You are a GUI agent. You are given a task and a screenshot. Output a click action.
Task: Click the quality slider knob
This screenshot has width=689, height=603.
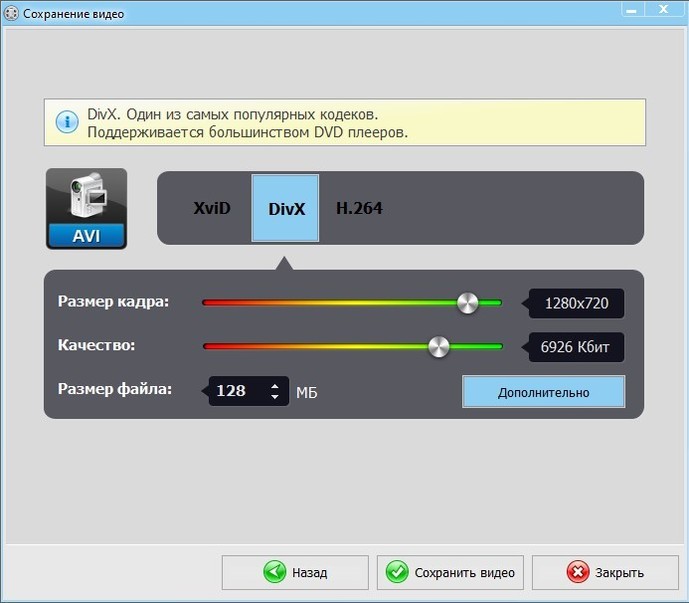point(439,347)
